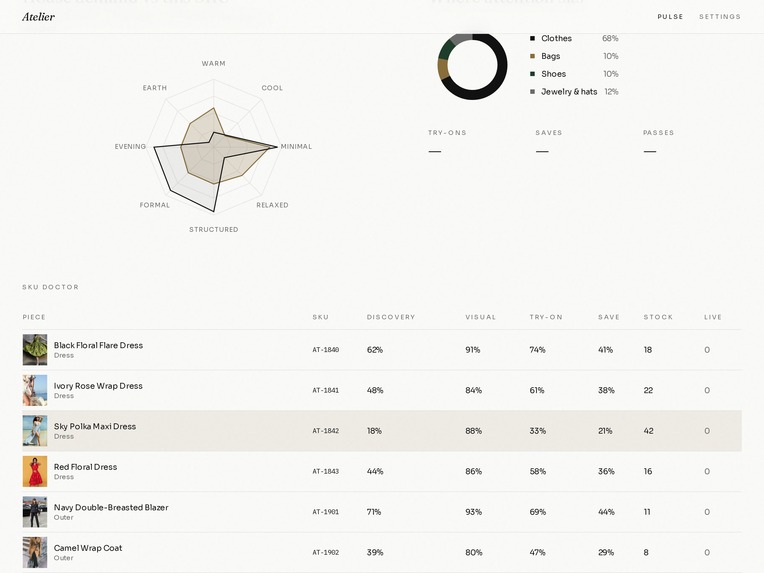The image size is (764, 573).
Task: Select the Red Floral Dress thumbnail
Action: (35, 471)
